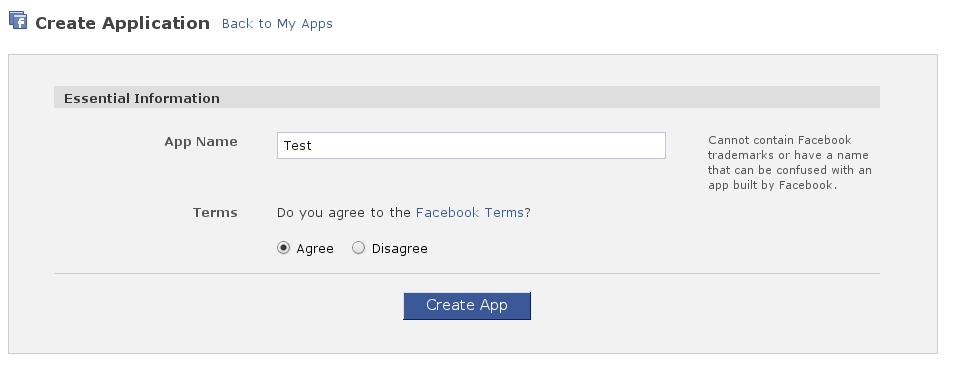Click the Create App button
This screenshot has width=953, height=367.
tap(467, 306)
